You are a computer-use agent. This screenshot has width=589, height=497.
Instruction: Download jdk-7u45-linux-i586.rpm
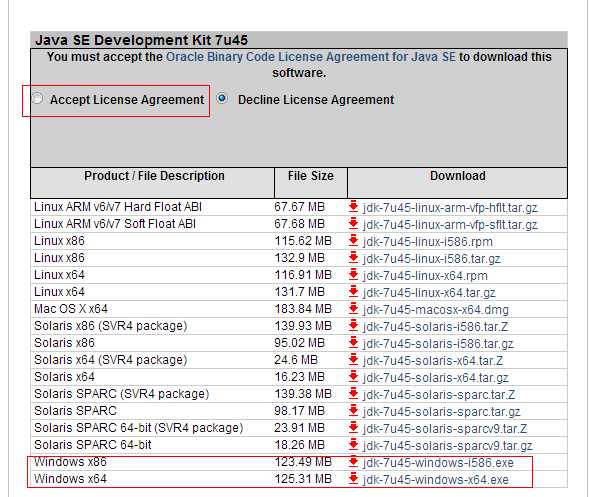click(x=427, y=242)
